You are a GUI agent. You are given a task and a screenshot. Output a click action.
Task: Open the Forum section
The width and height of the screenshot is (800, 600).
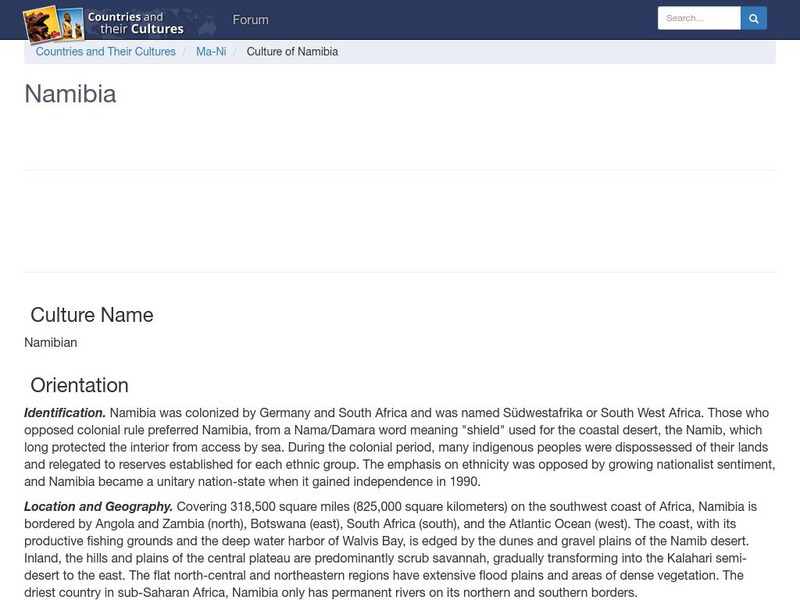pos(251,19)
